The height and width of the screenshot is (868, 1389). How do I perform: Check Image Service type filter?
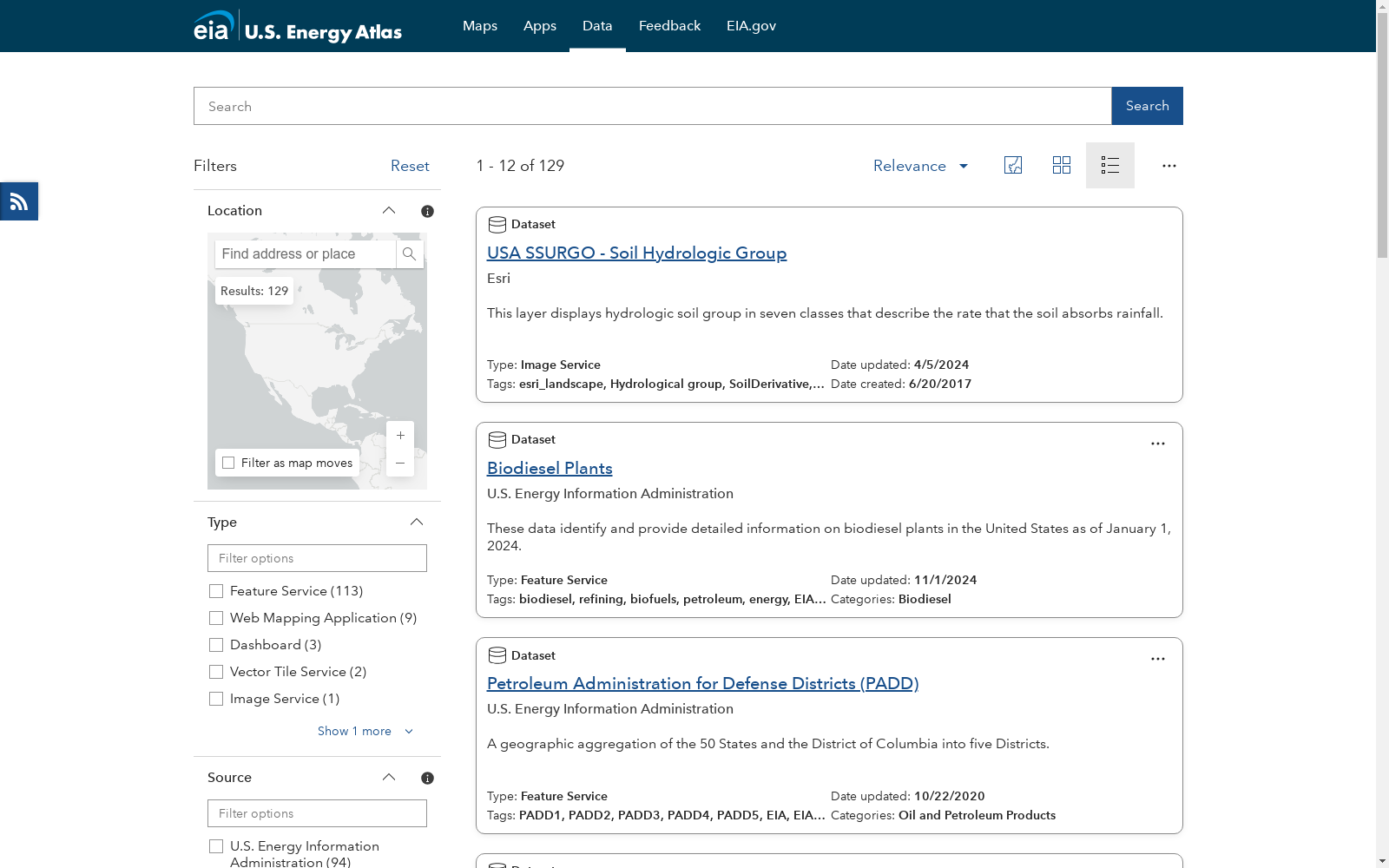216,699
